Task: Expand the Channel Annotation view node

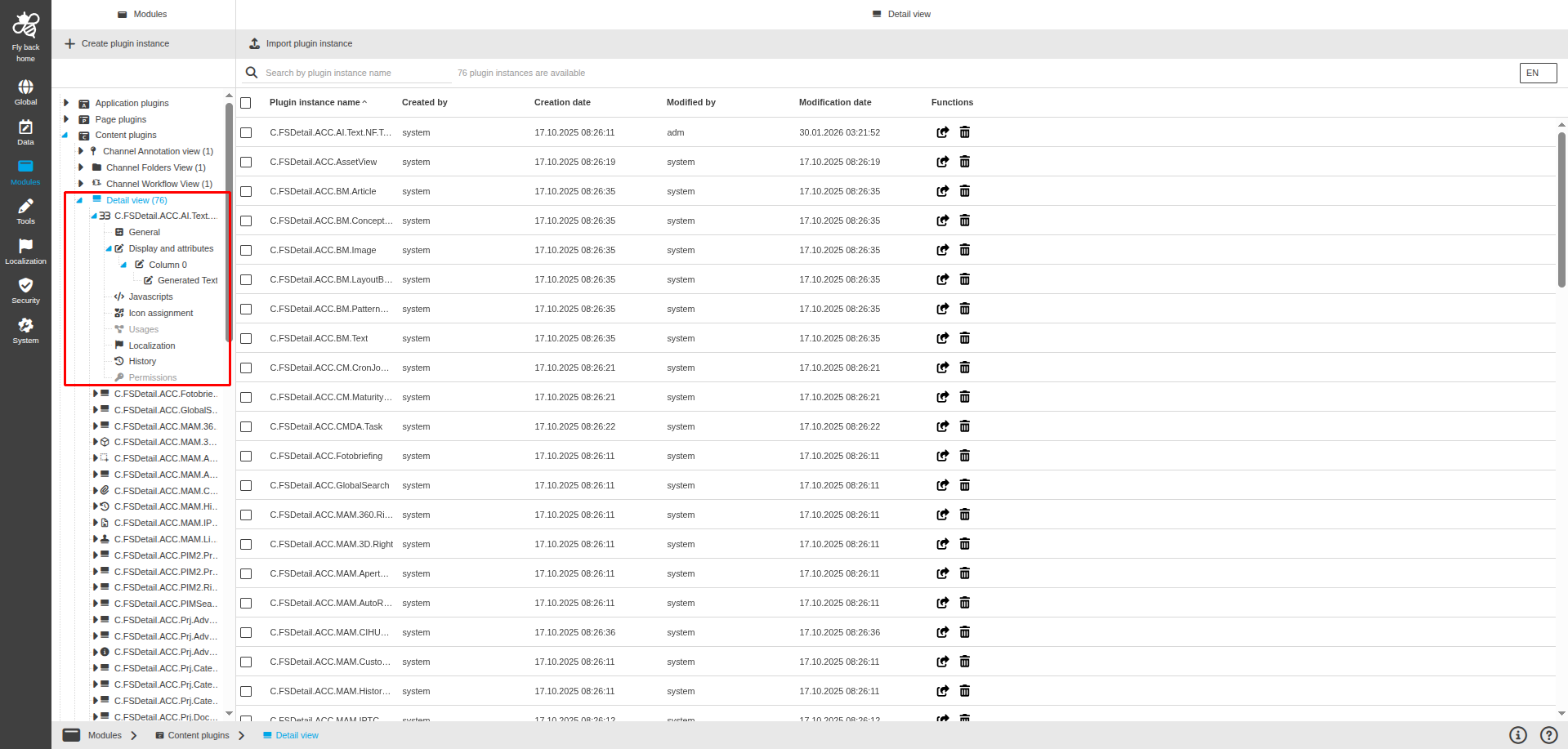Action: [x=81, y=151]
